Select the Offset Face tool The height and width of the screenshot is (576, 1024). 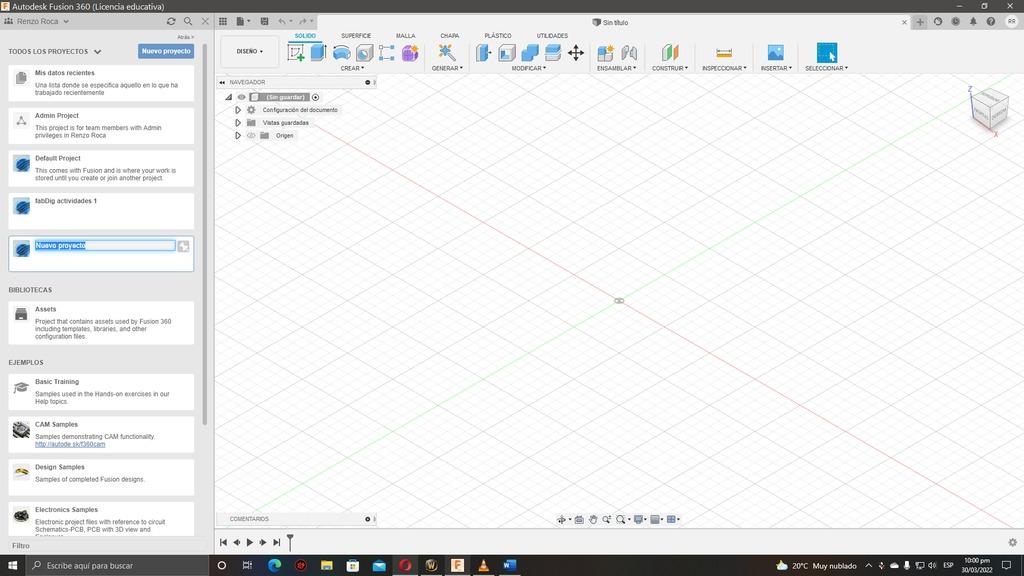coord(552,53)
